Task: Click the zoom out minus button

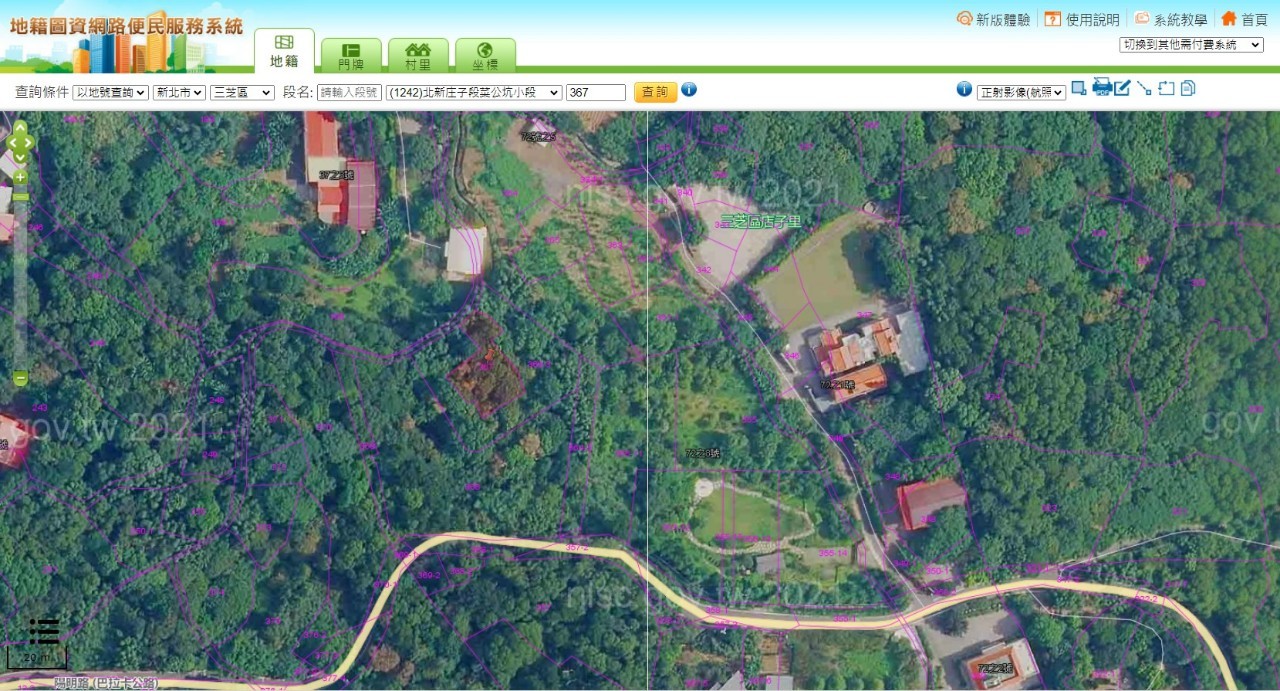Action: pos(20,379)
